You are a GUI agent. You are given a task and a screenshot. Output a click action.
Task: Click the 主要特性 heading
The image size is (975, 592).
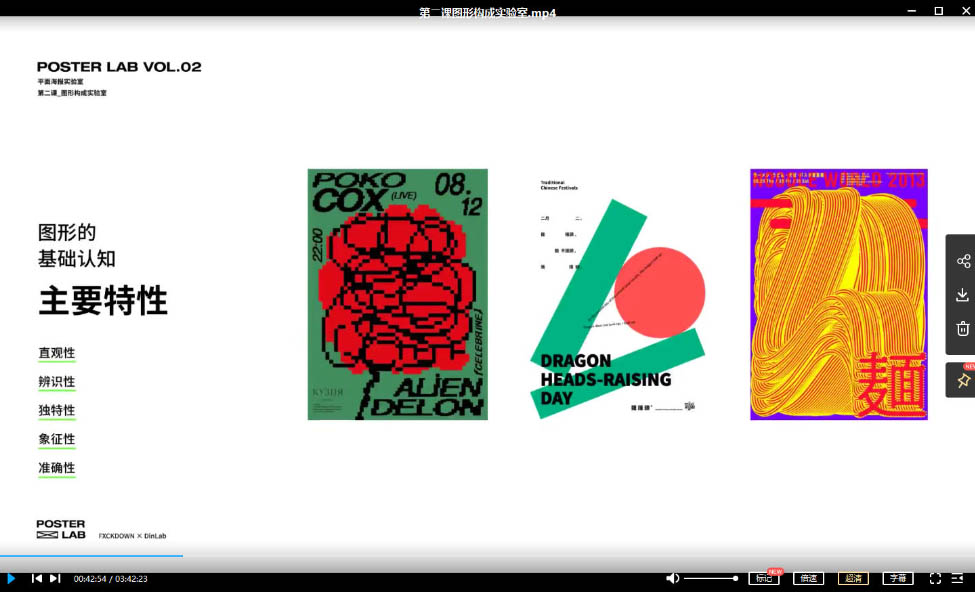tap(103, 300)
